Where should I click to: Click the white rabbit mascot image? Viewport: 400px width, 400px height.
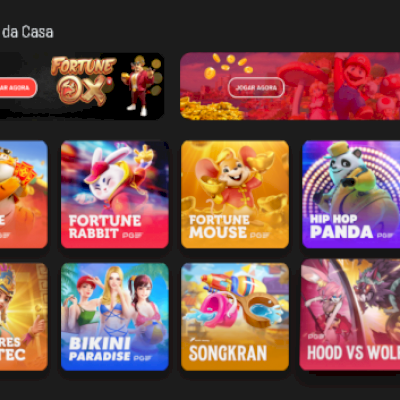pos(110,177)
